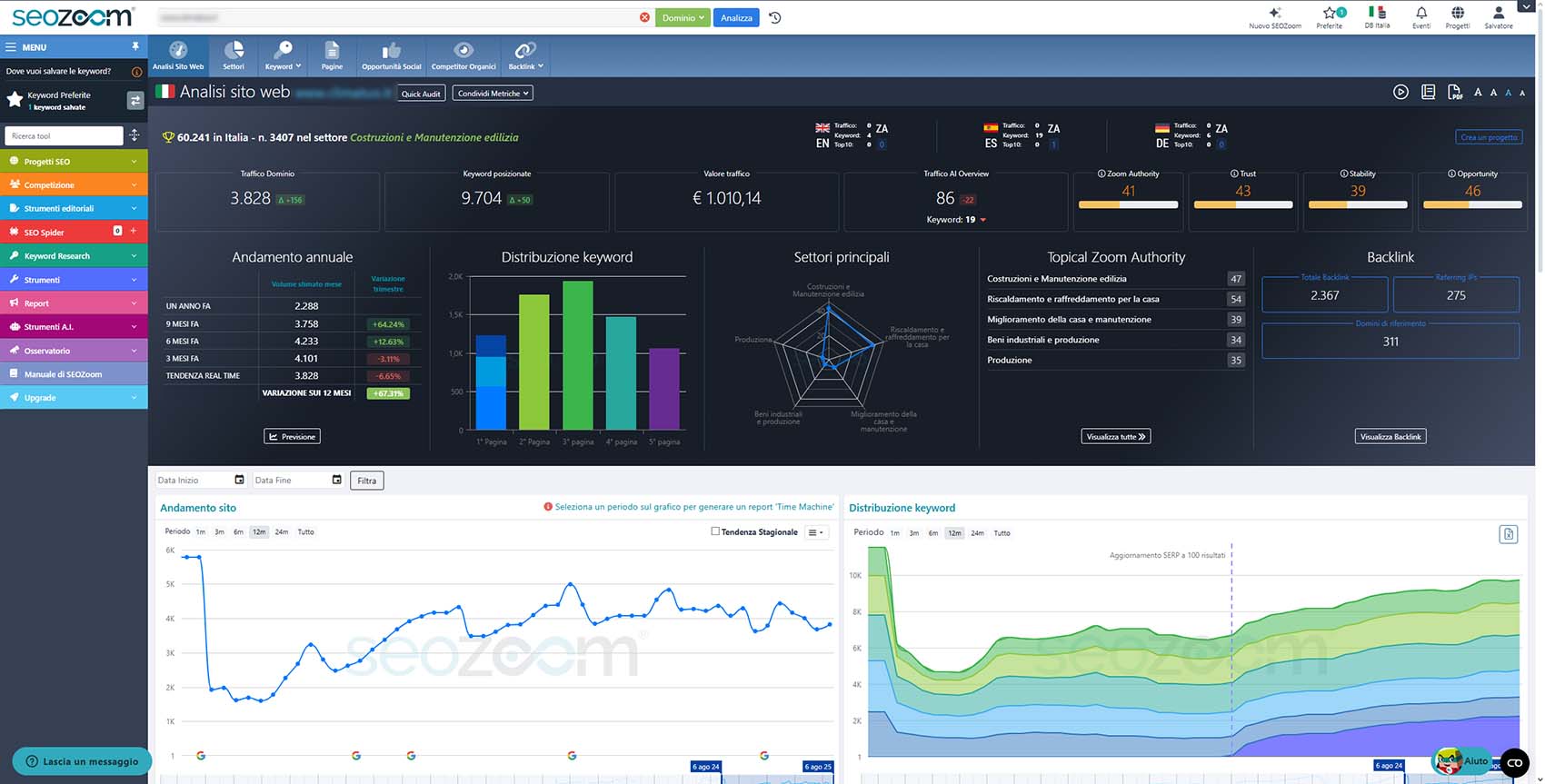The height and width of the screenshot is (784, 1545).
Task: Select Tutto period on Andamento sito chart
Action: click(306, 531)
